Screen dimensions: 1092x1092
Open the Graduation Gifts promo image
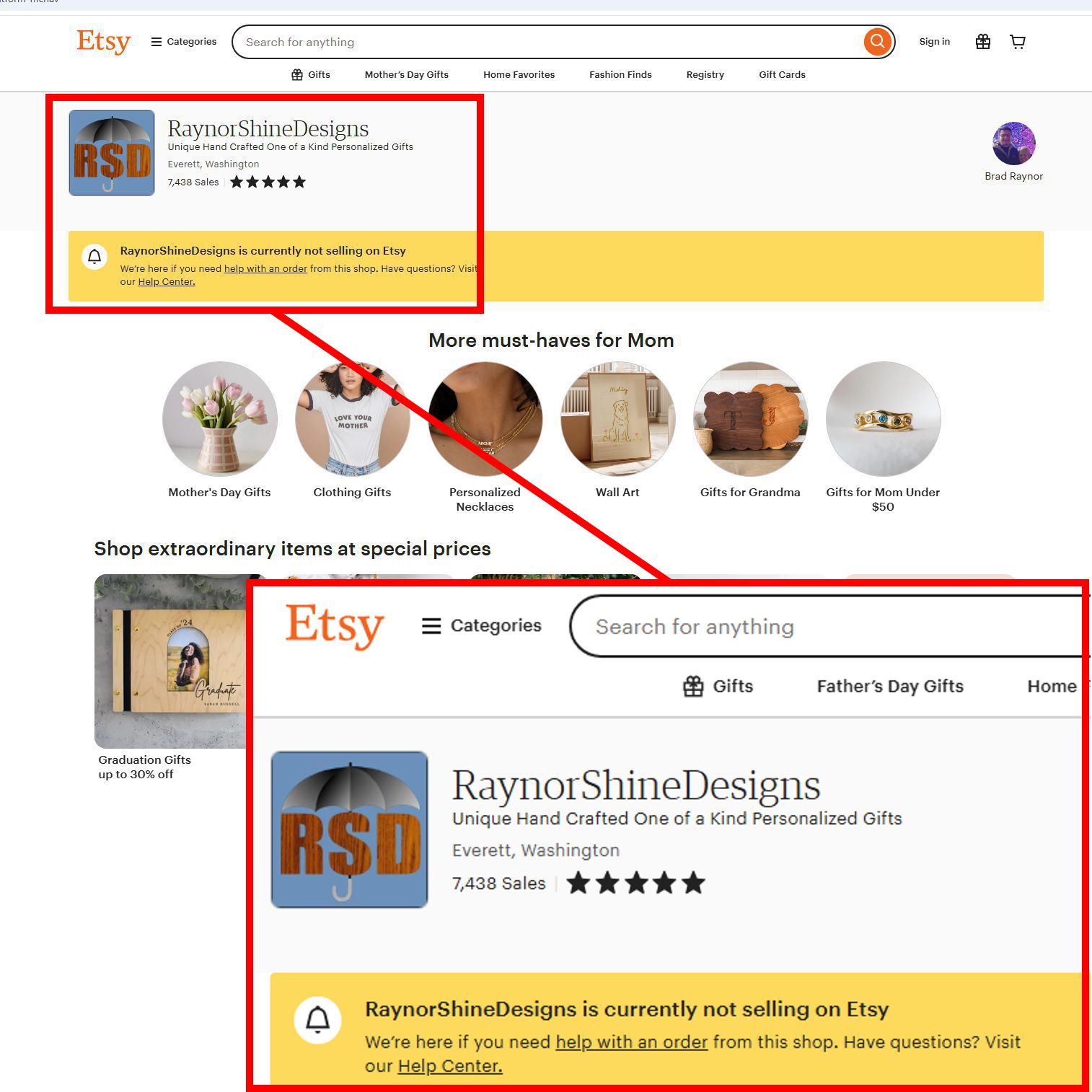[x=170, y=661]
